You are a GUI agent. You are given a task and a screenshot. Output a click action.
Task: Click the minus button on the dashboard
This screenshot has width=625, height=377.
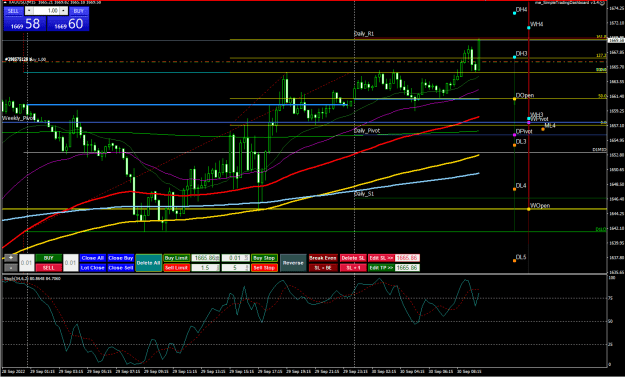point(11,268)
